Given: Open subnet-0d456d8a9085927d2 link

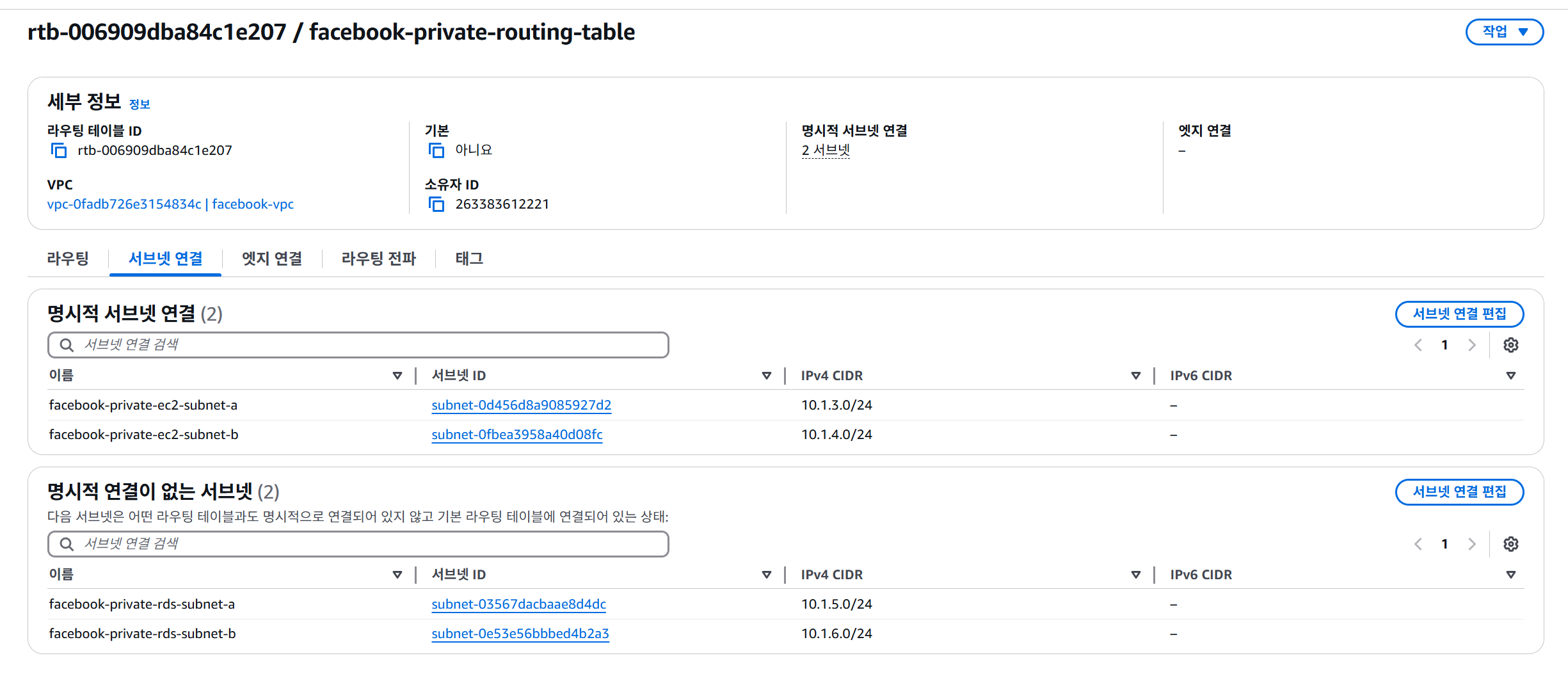Looking at the screenshot, I should pyautogui.click(x=521, y=406).
